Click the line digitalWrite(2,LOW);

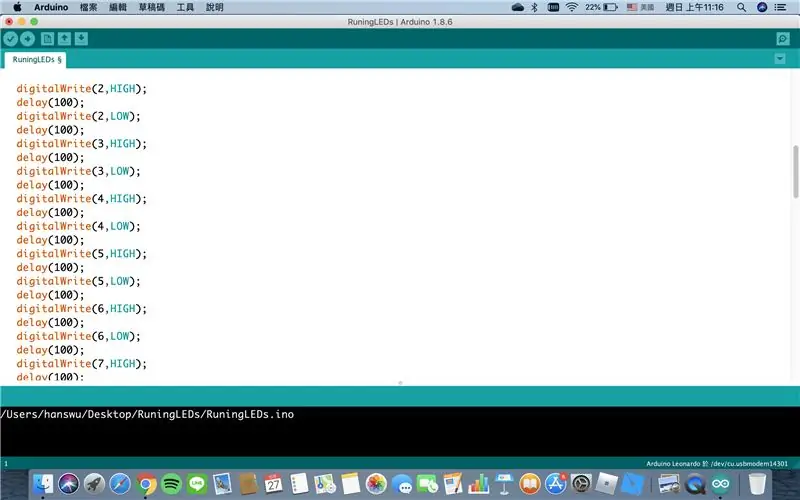point(78,116)
